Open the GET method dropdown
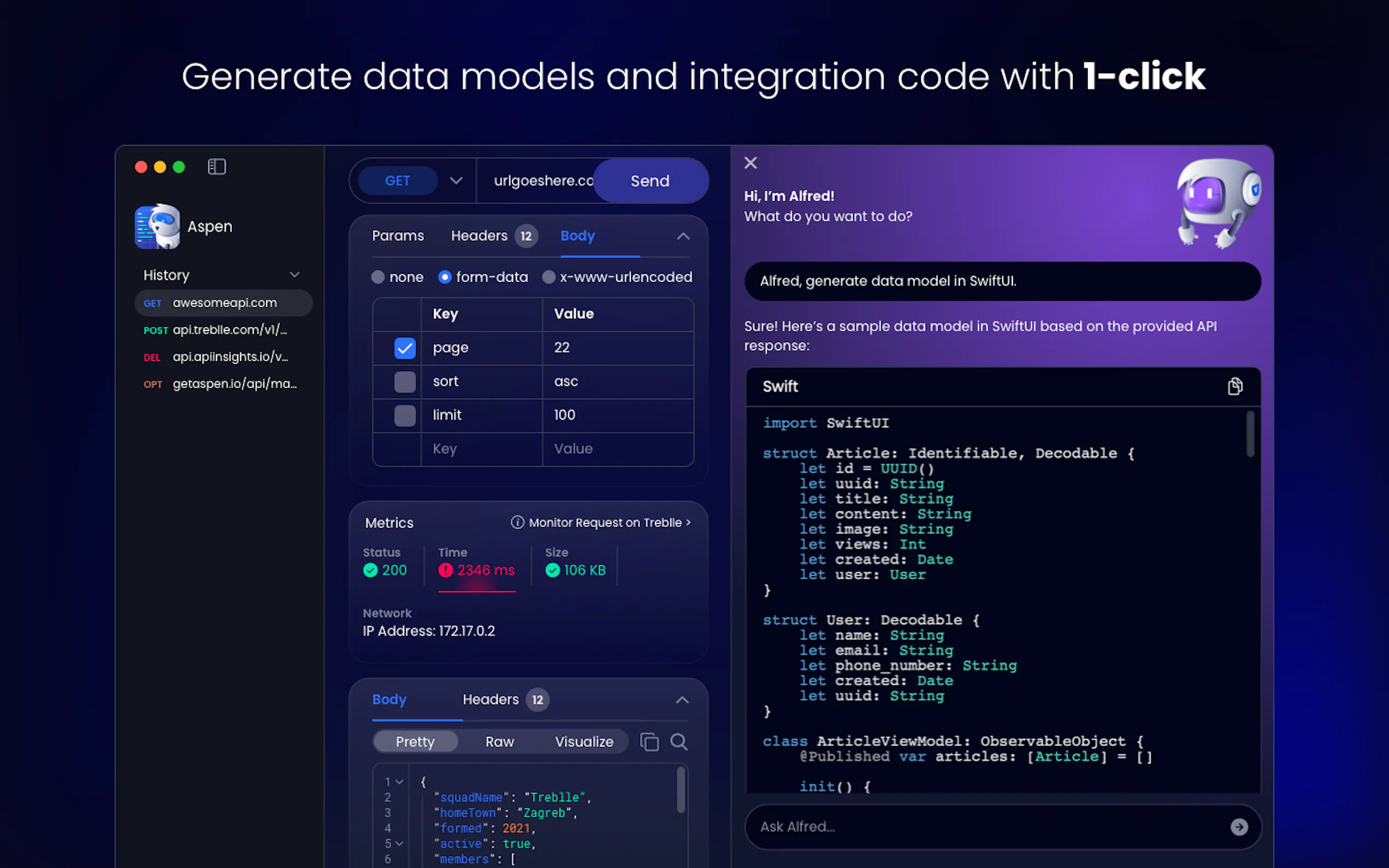The height and width of the screenshot is (868, 1389). pos(456,181)
